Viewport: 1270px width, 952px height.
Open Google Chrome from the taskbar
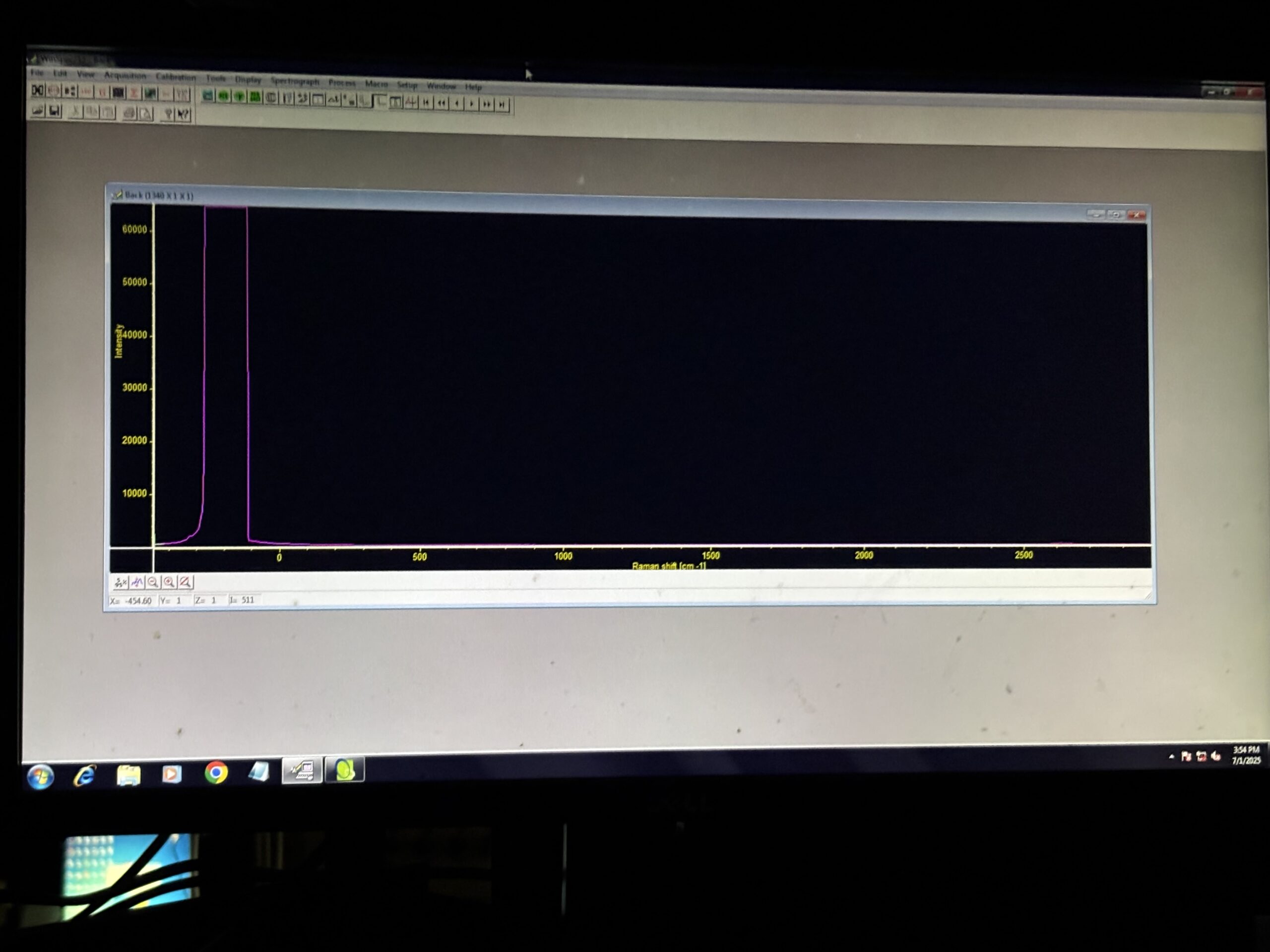(x=216, y=773)
